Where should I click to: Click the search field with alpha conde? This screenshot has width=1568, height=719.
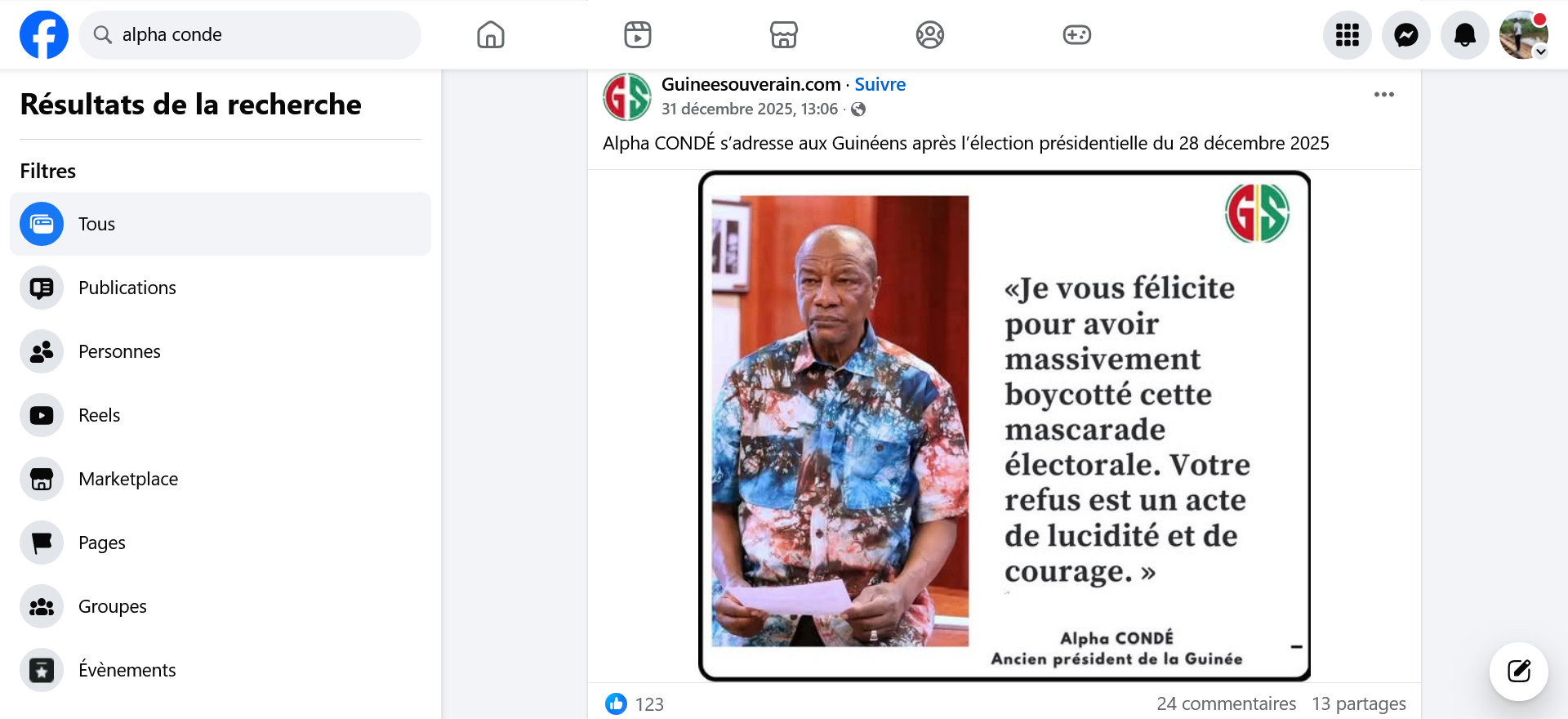point(250,34)
